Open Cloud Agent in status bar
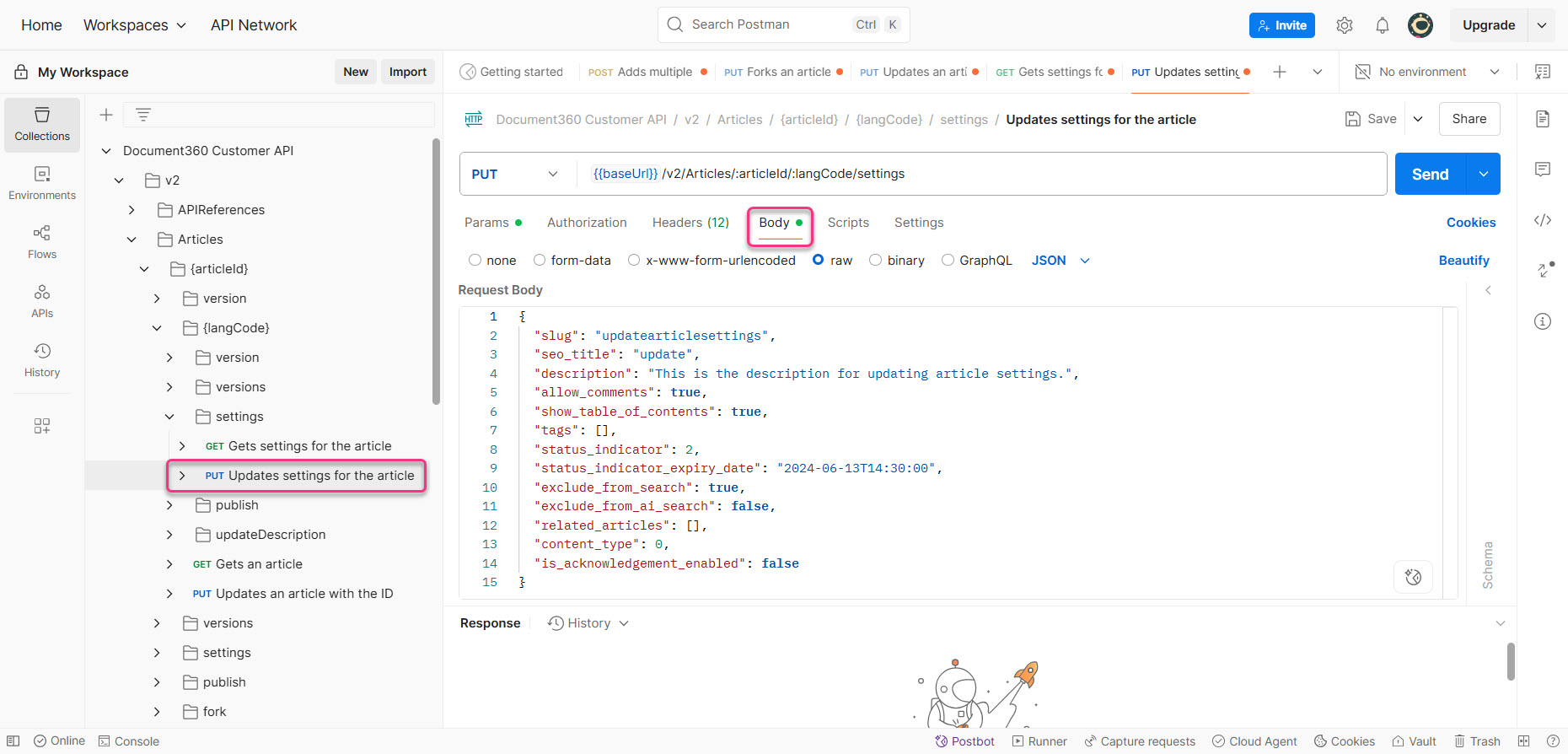 click(x=1254, y=741)
